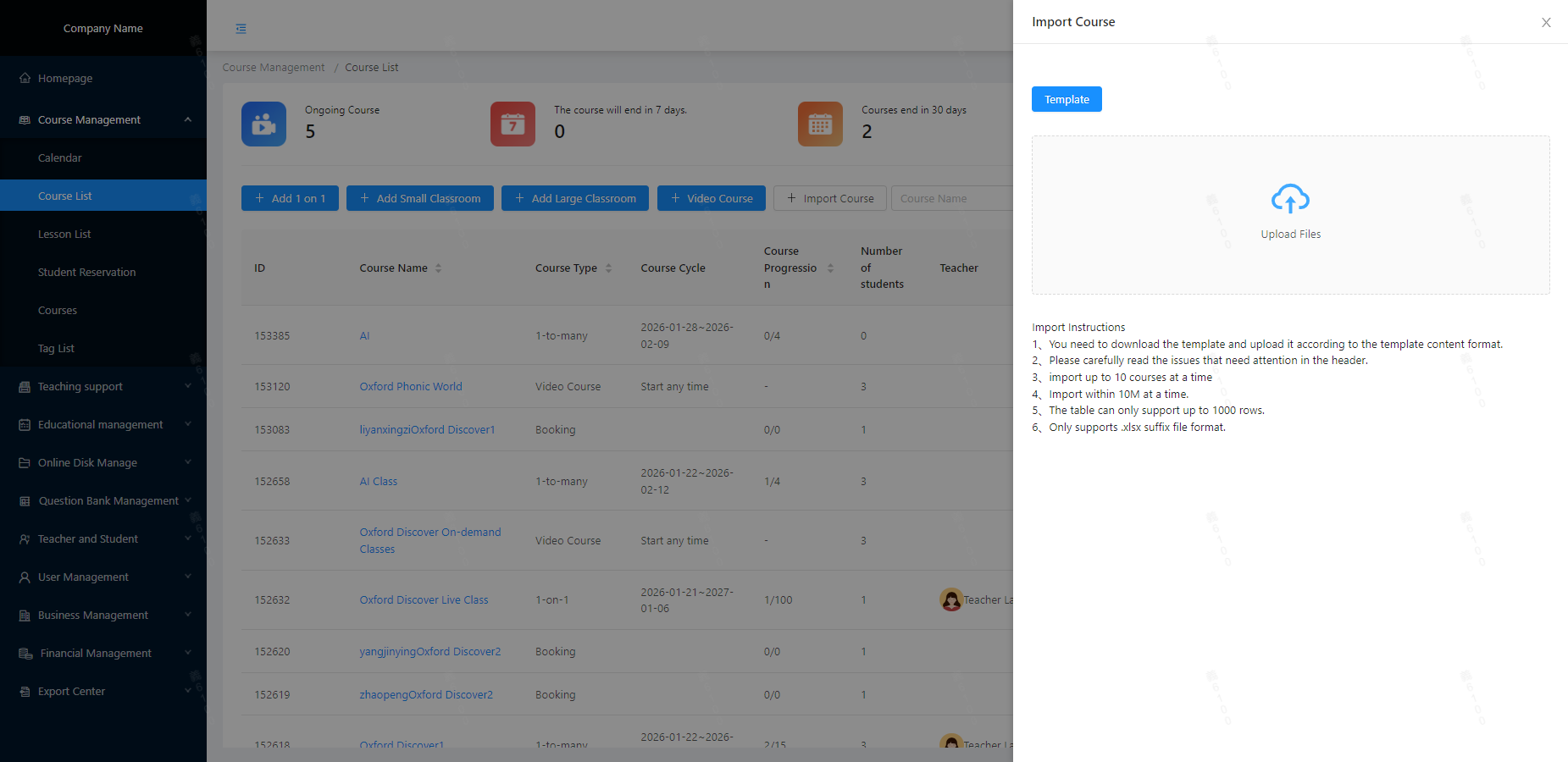Sort by Course Type column
The width and height of the screenshot is (1568, 762).
(608, 268)
